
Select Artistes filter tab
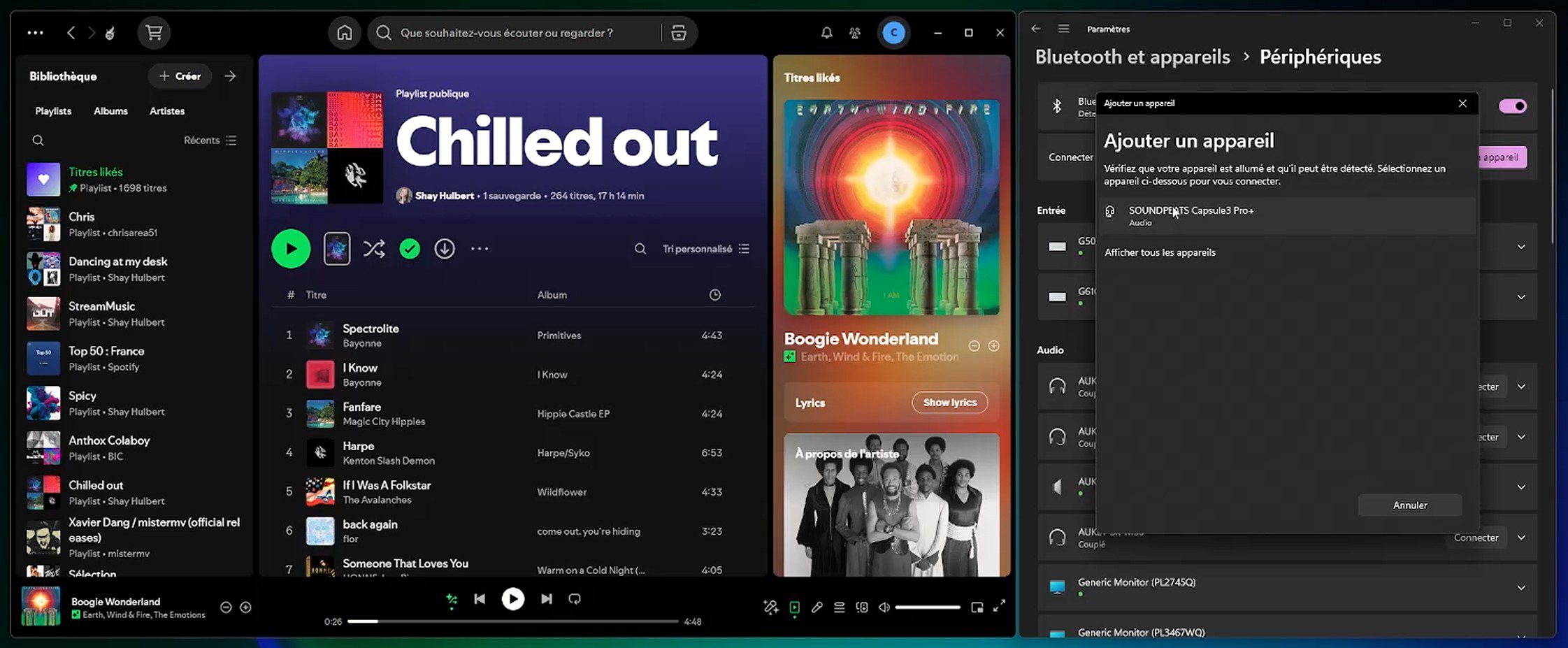(x=167, y=110)
